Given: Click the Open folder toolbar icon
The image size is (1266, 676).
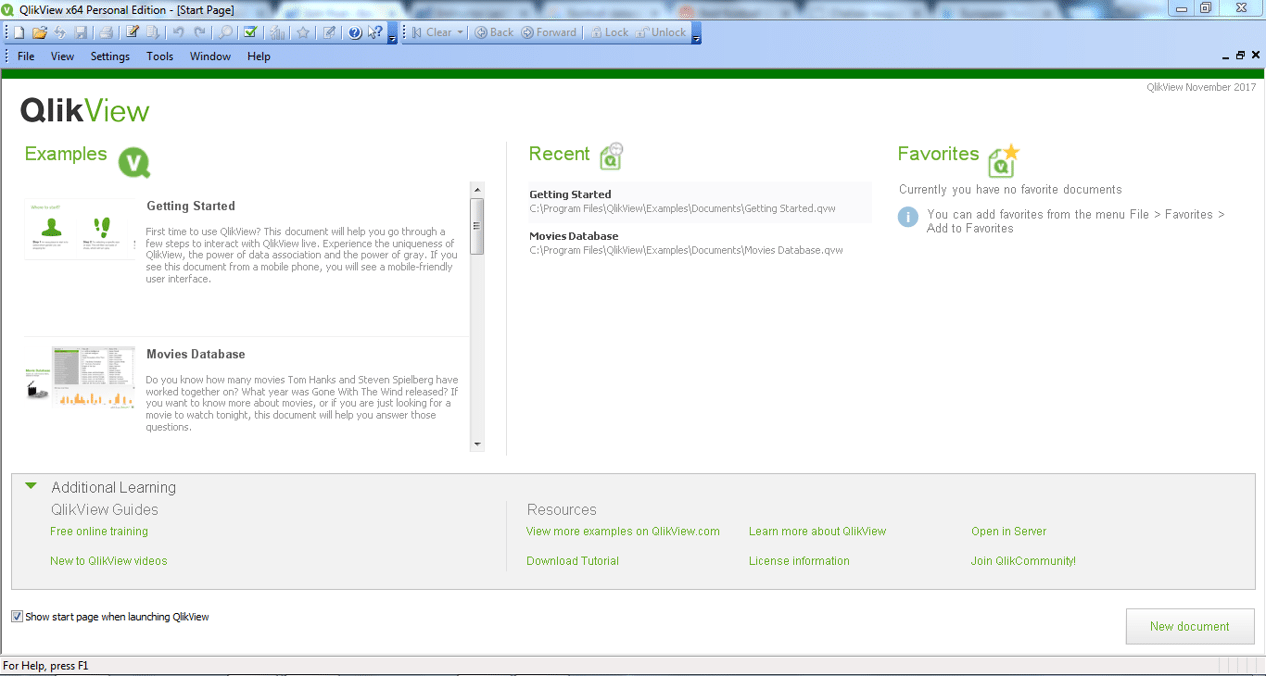Looking at the screenshot, I should coord(40,32).
